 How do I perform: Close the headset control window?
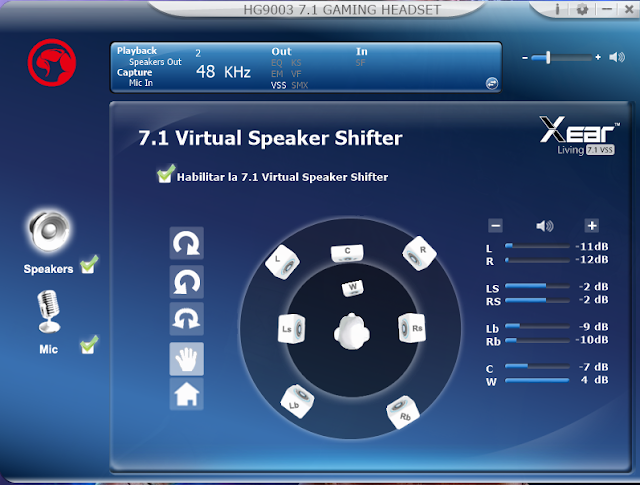629,9
